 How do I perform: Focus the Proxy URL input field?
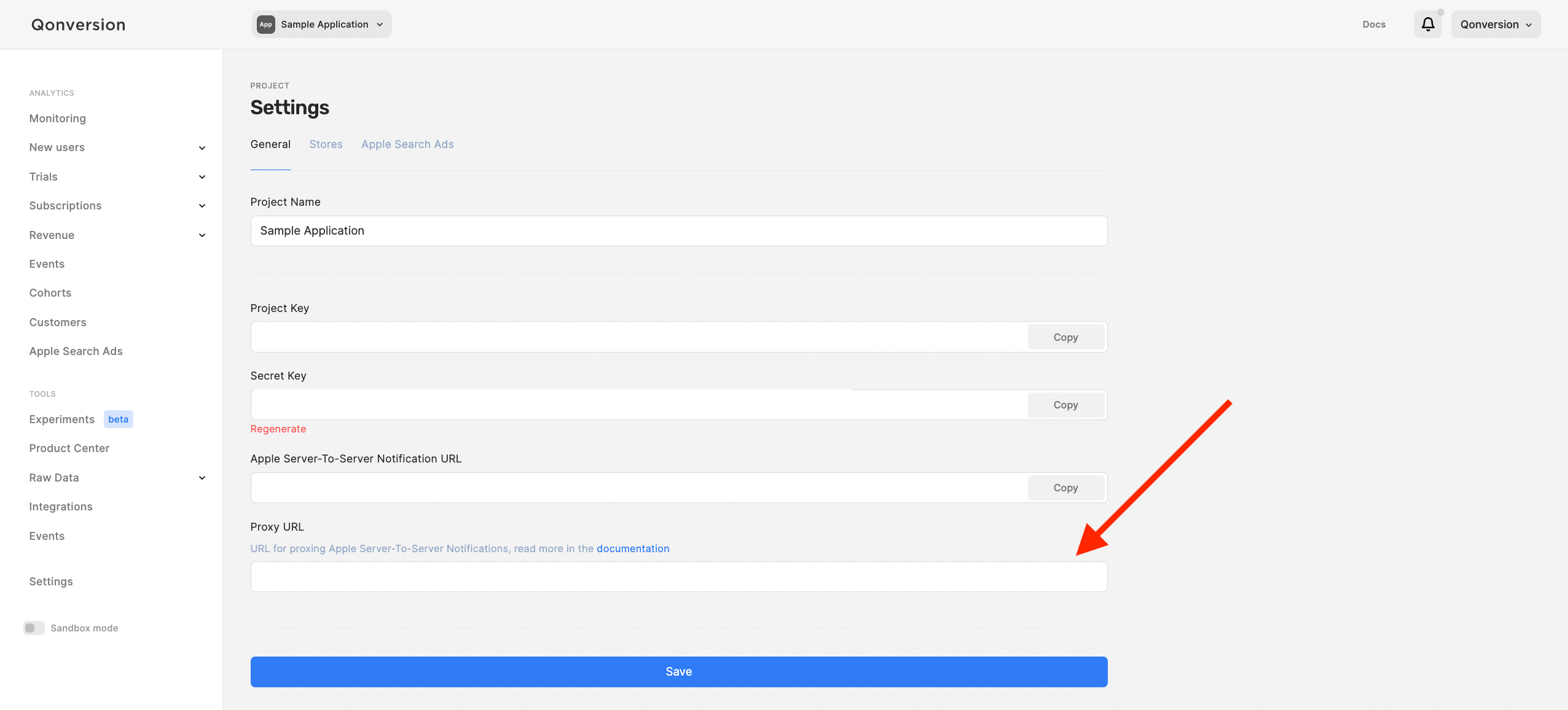click(678, 577)
